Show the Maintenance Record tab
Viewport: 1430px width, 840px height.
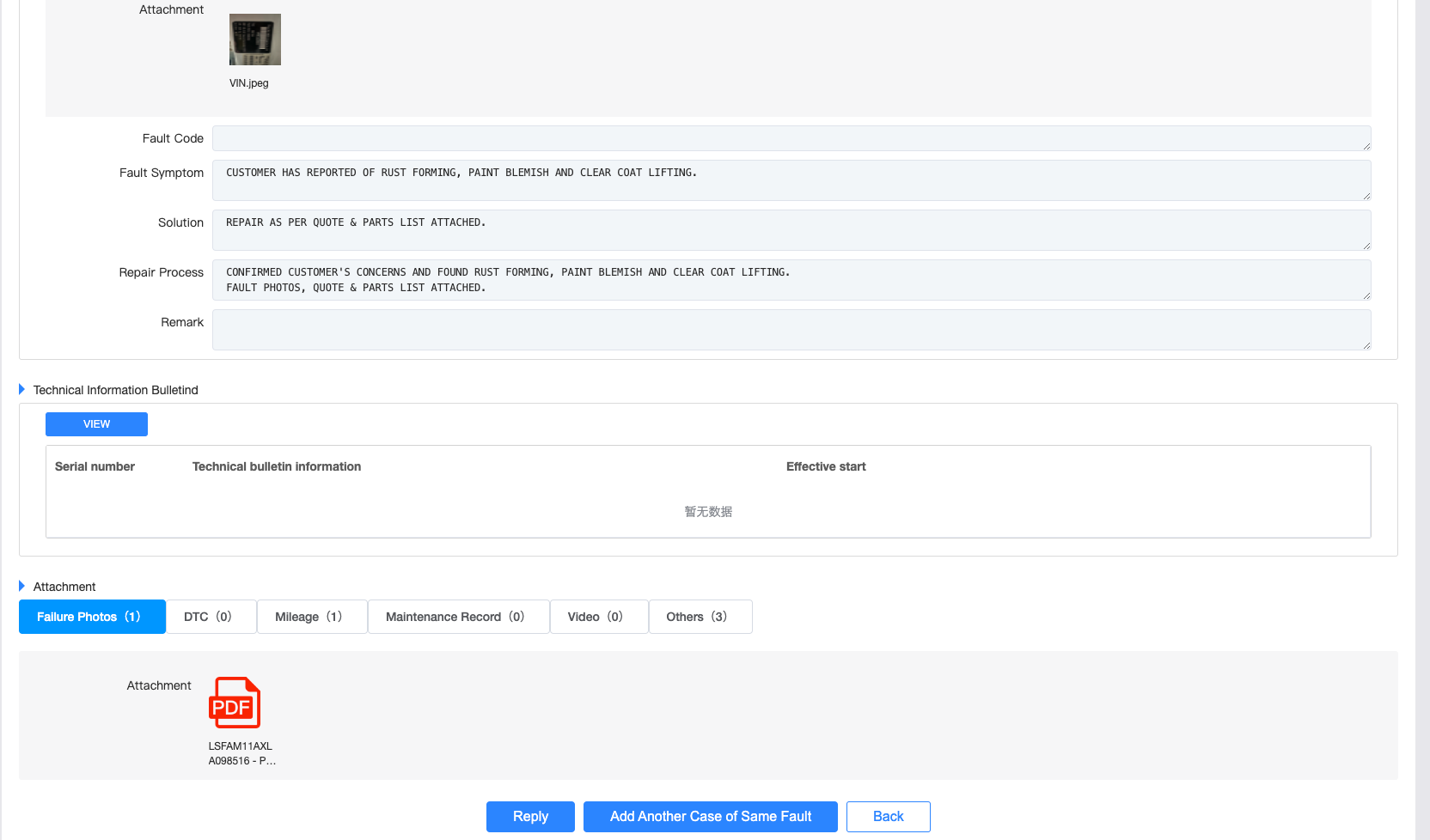click(x=458, y=617)
